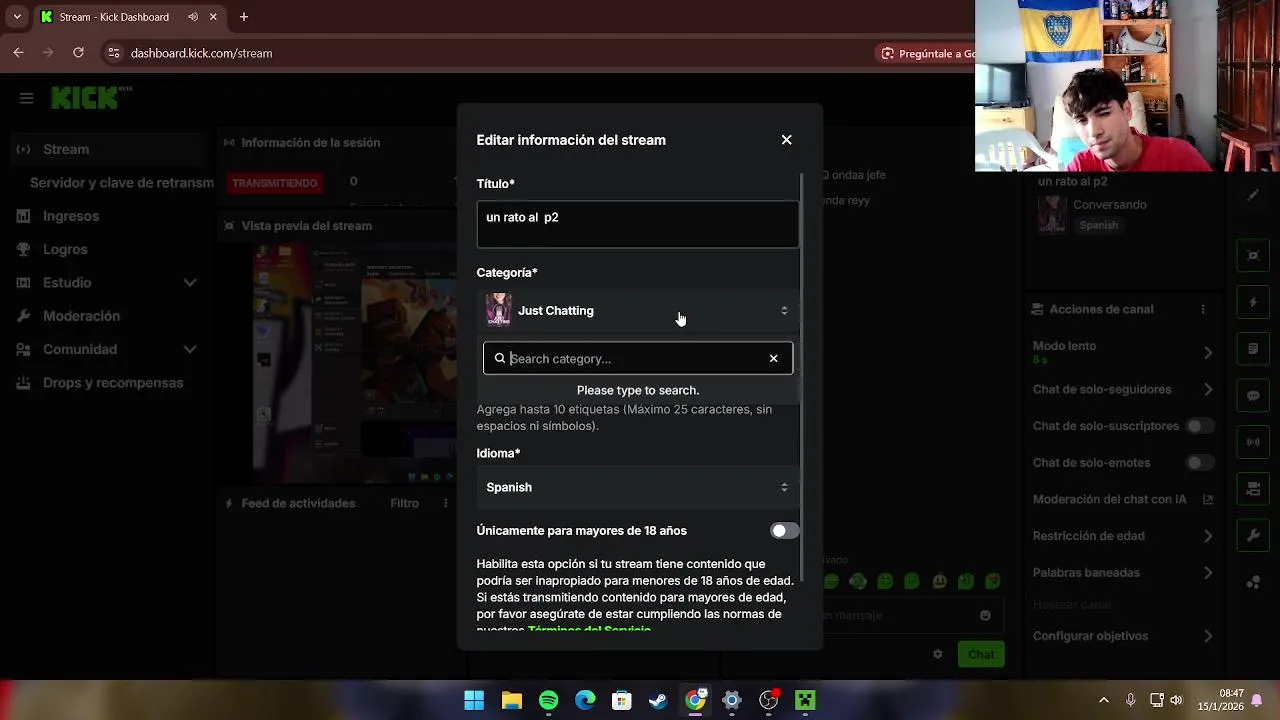Open Moderación del chat con IA external link
1280x720 pixels.
(x=1208, y=499)
